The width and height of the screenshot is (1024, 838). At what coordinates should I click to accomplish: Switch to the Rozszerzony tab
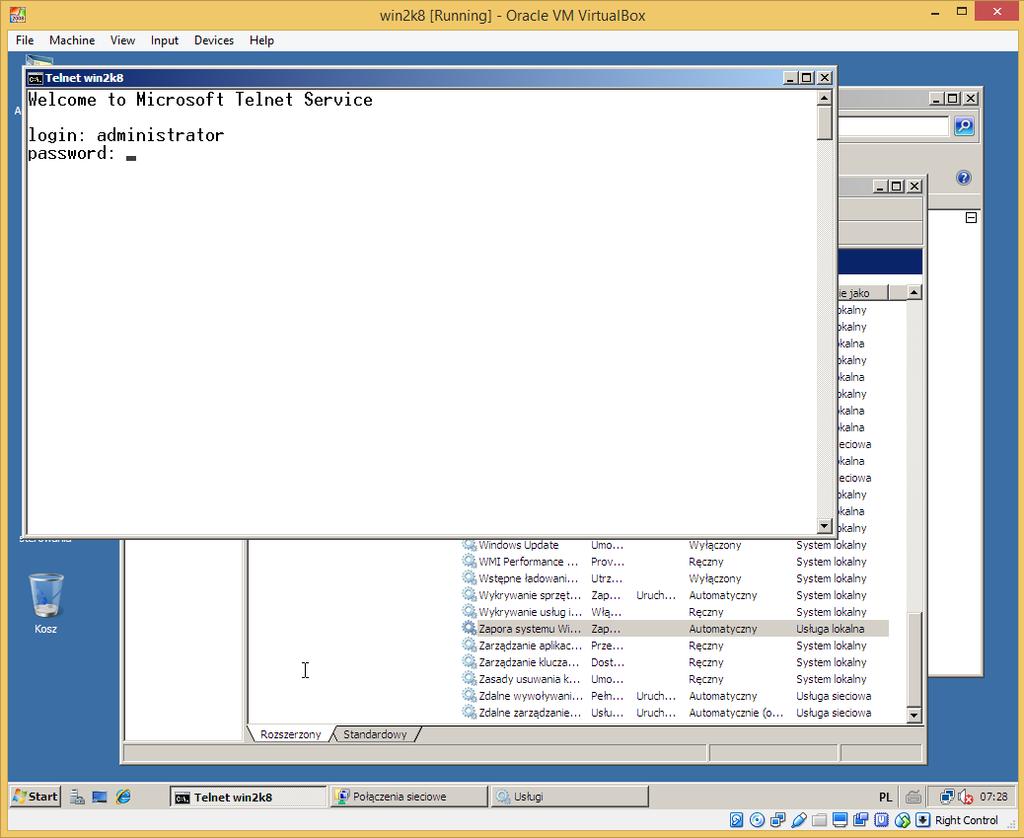[291, 734]
